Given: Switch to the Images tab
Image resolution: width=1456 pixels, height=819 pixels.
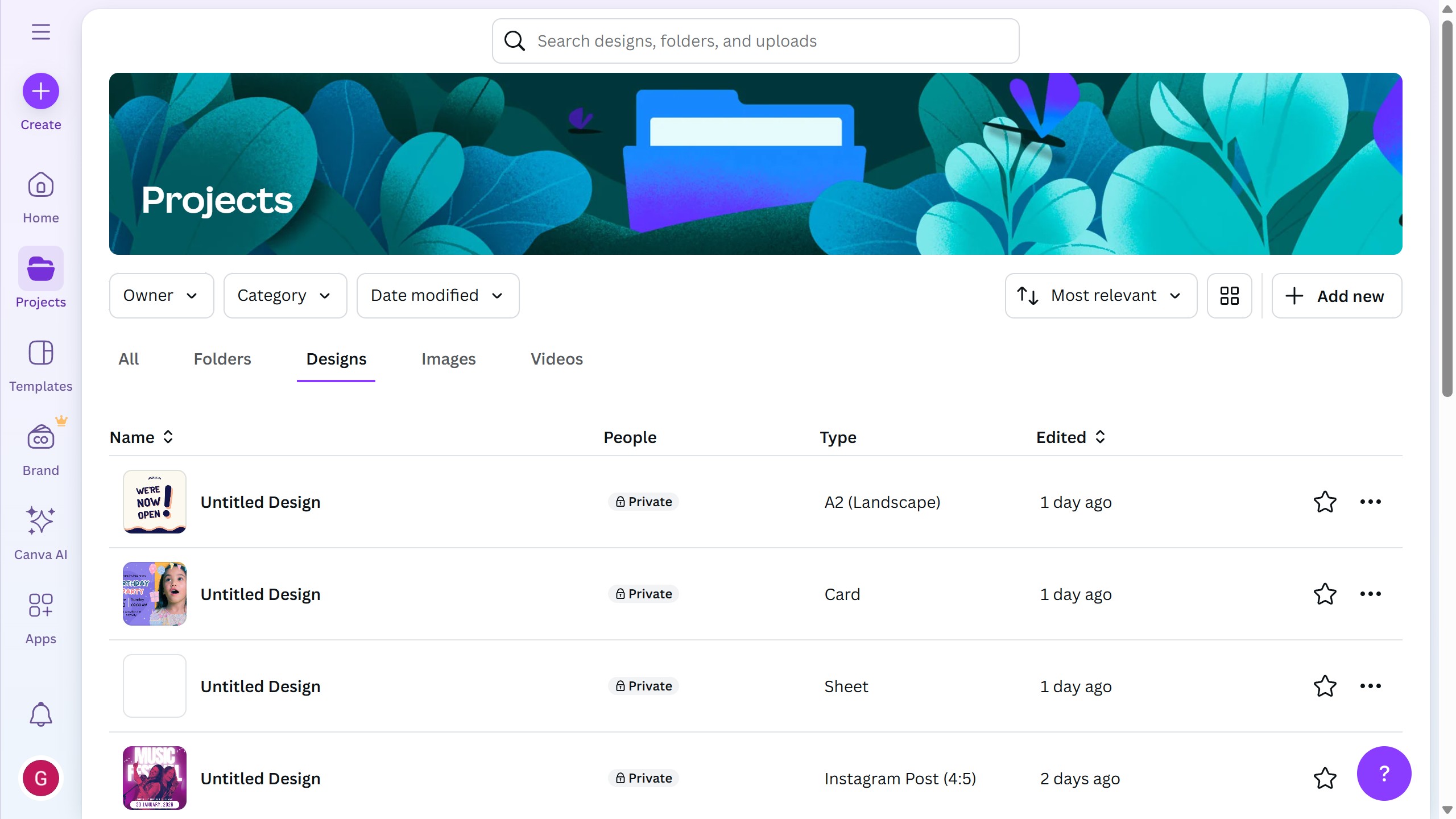Looking at the screenshot, I should (x=448, y=359).
